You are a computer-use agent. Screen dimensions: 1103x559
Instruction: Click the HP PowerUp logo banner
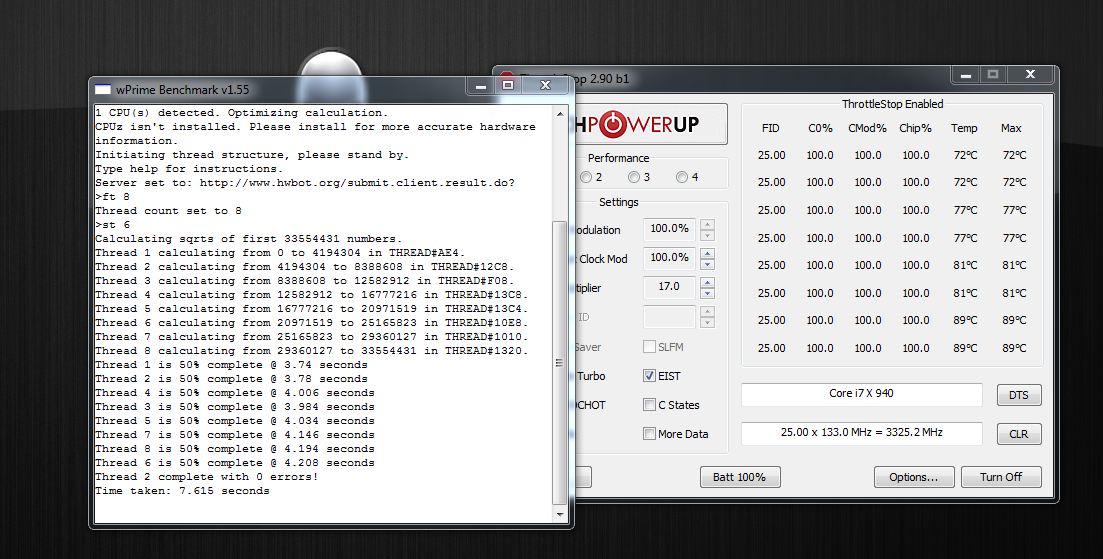pos(651,124)
